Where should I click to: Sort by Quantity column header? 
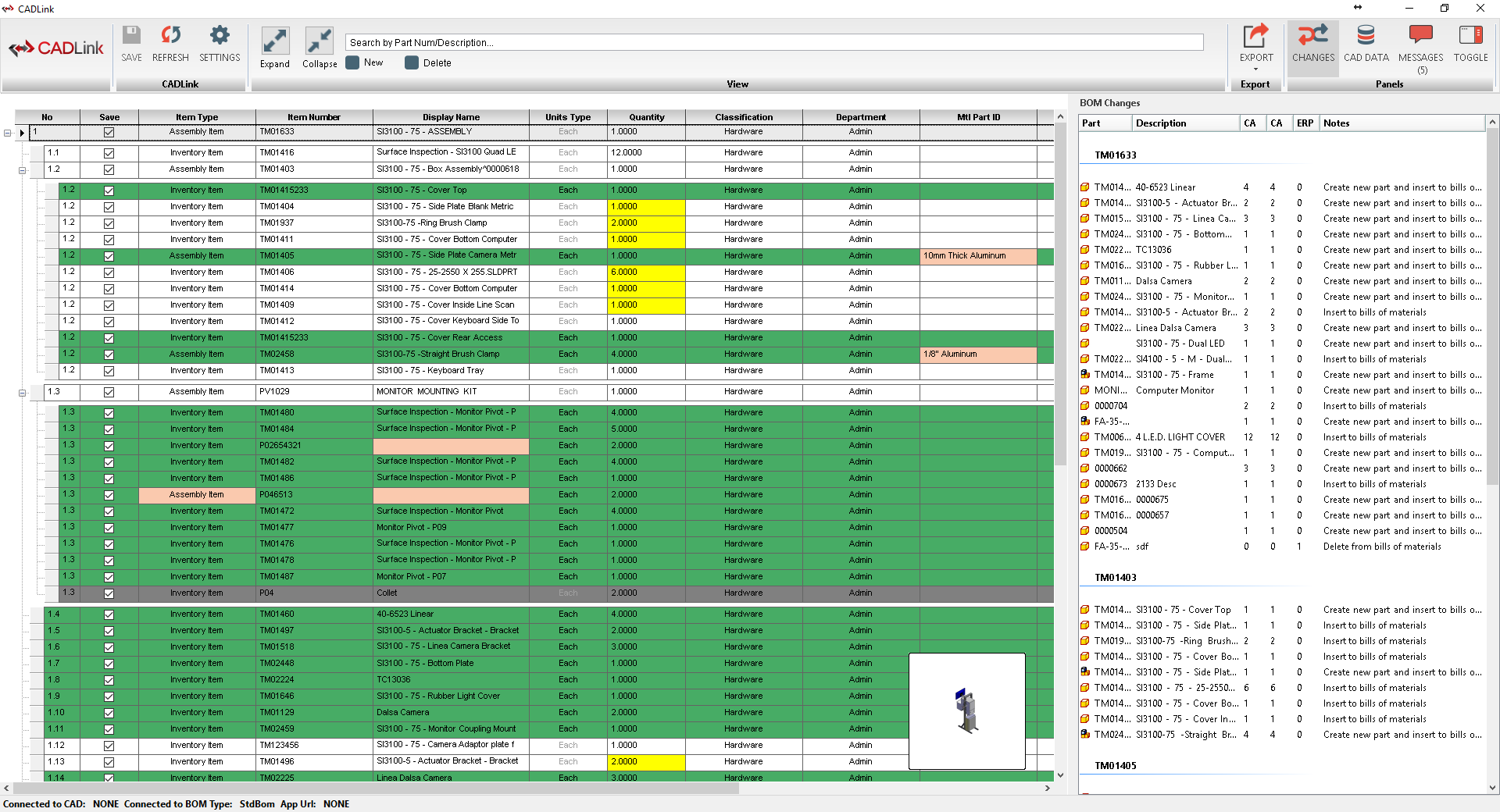(x=647, y=117)
